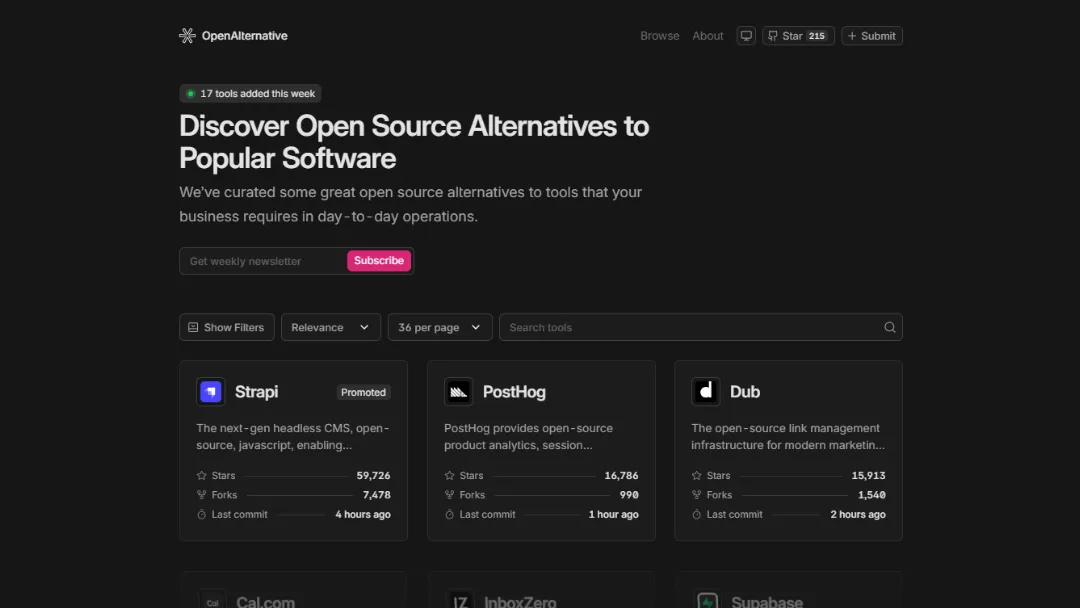1080x608 pixels.
Task: Star the project on GitHub
Action: [x=798, y=36]
